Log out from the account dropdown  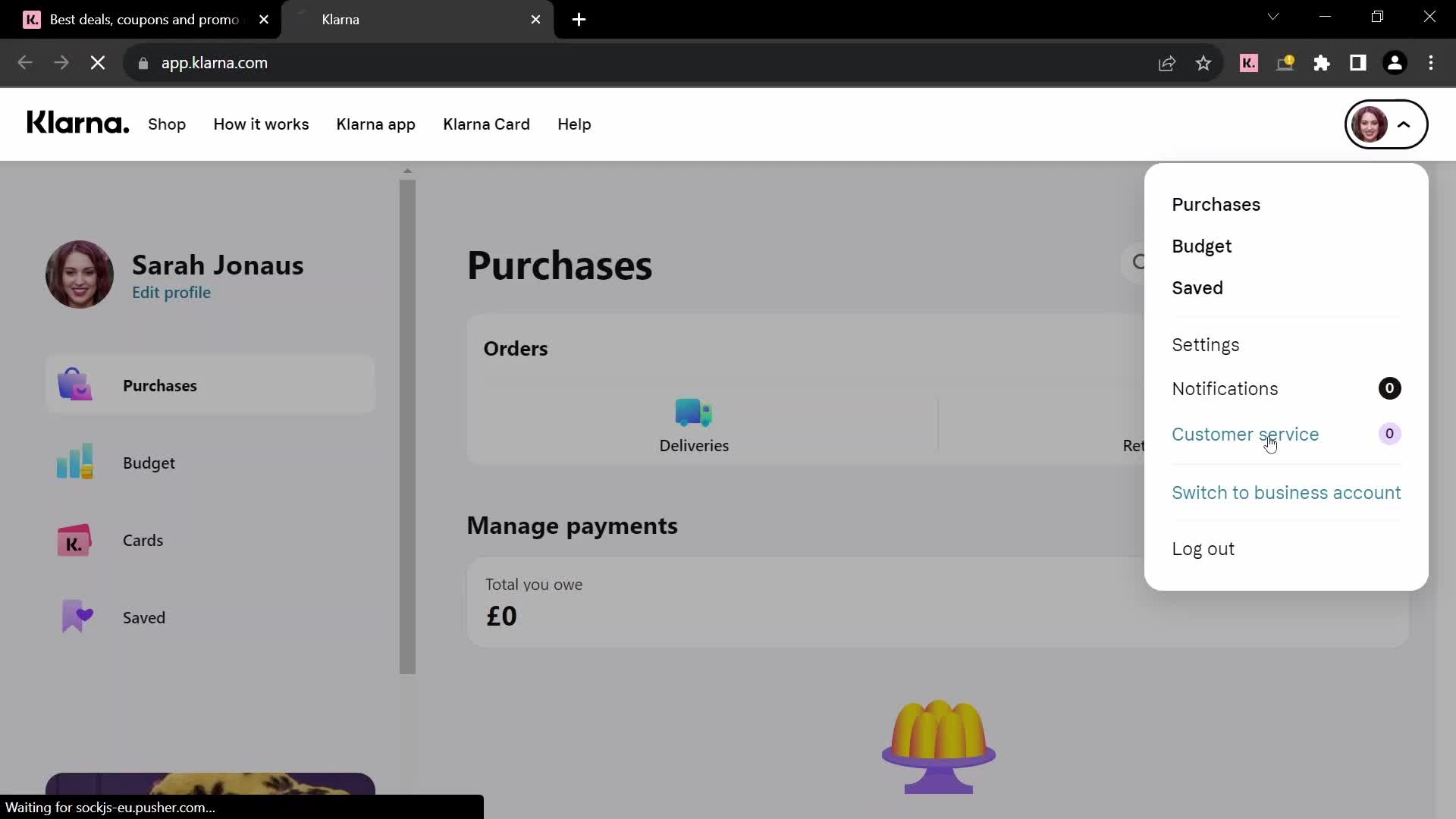pos(1203,549)
